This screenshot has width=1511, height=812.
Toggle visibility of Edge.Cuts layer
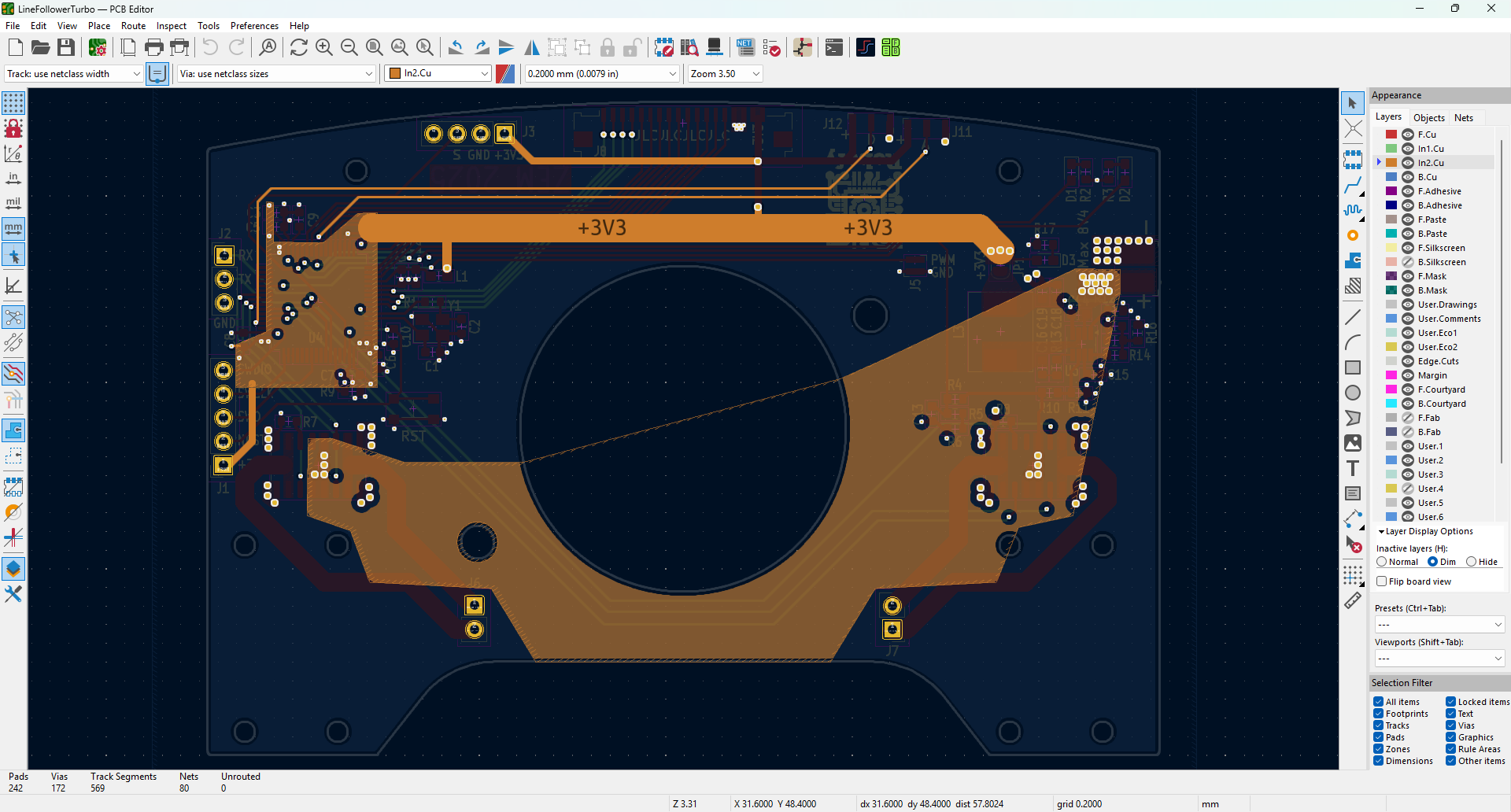click(x=1408, y=361)
